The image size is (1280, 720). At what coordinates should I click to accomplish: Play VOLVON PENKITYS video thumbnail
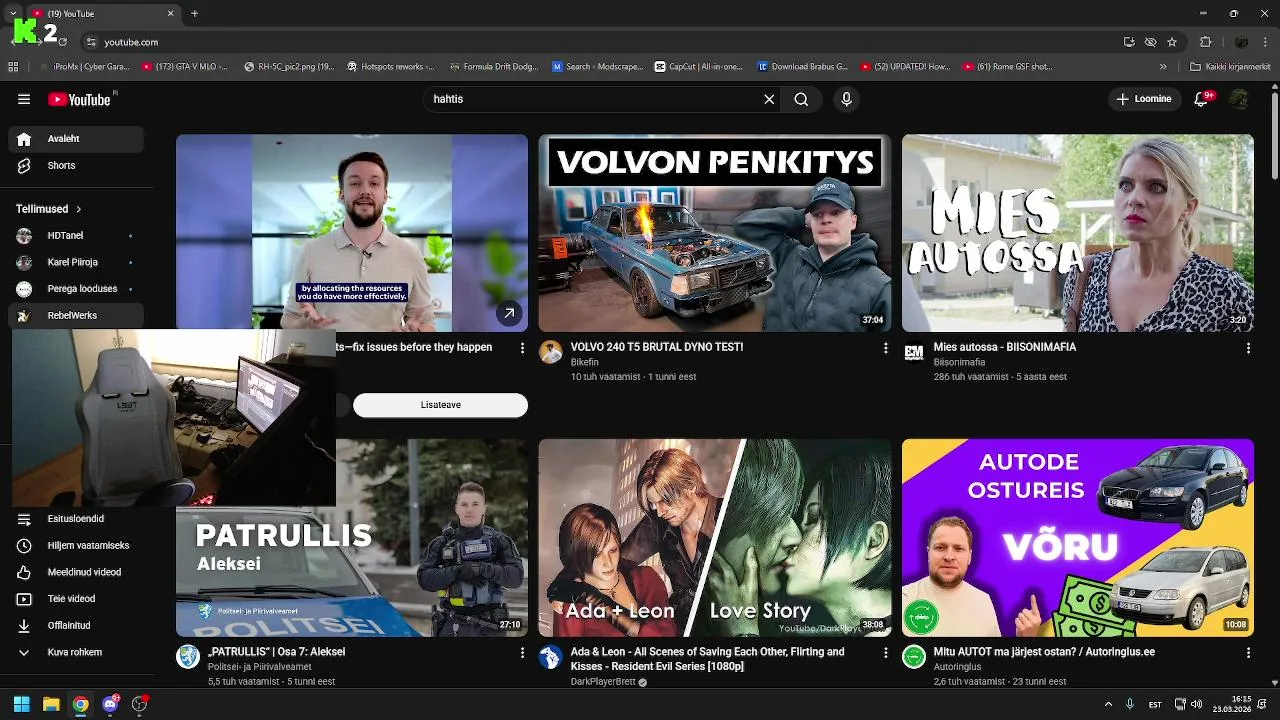tap(715, 233)
